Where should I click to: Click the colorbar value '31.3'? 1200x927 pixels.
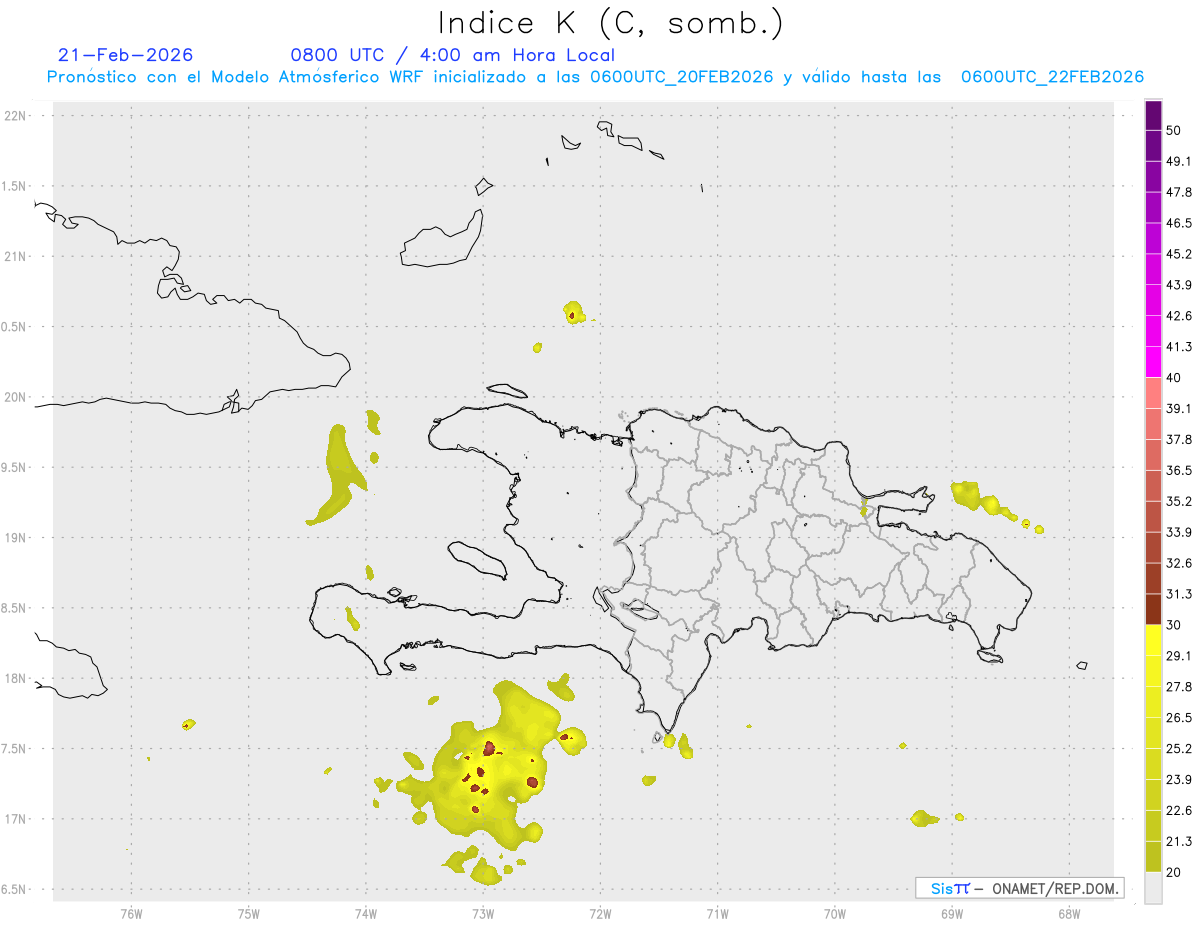click(x=1179, y=594)
